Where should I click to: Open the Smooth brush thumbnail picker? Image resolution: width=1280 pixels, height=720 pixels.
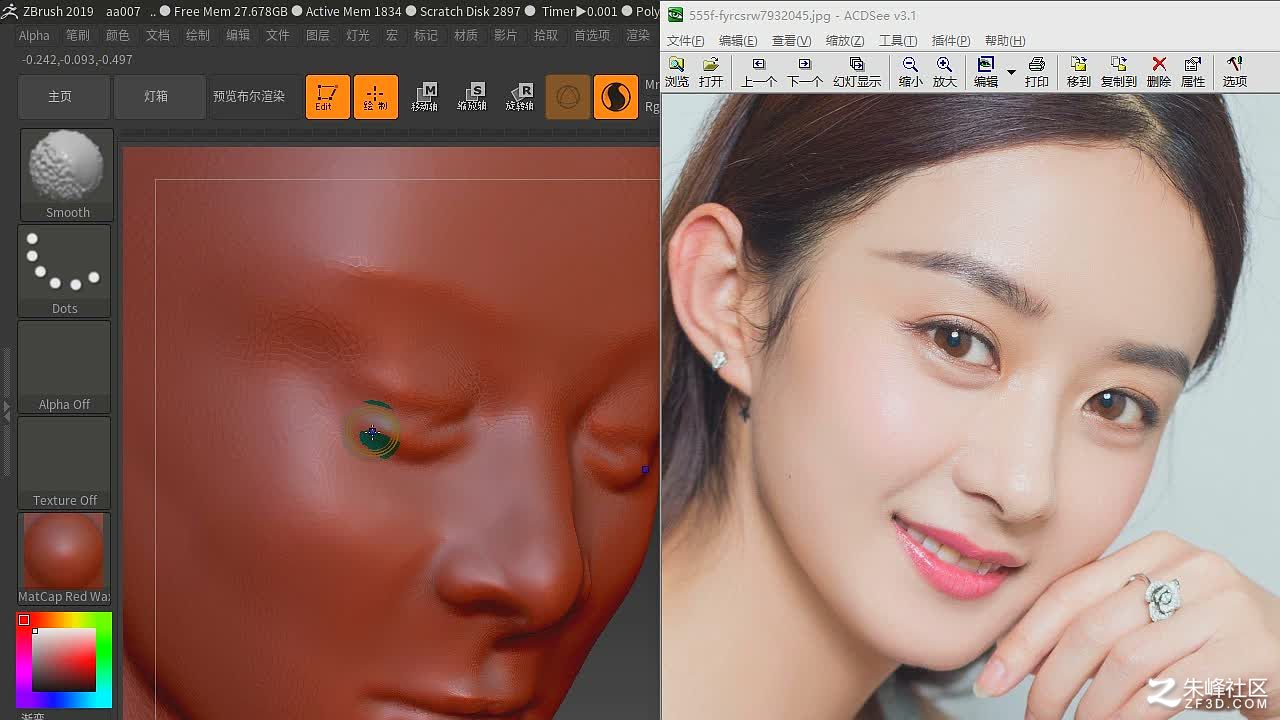click(67, 174)
